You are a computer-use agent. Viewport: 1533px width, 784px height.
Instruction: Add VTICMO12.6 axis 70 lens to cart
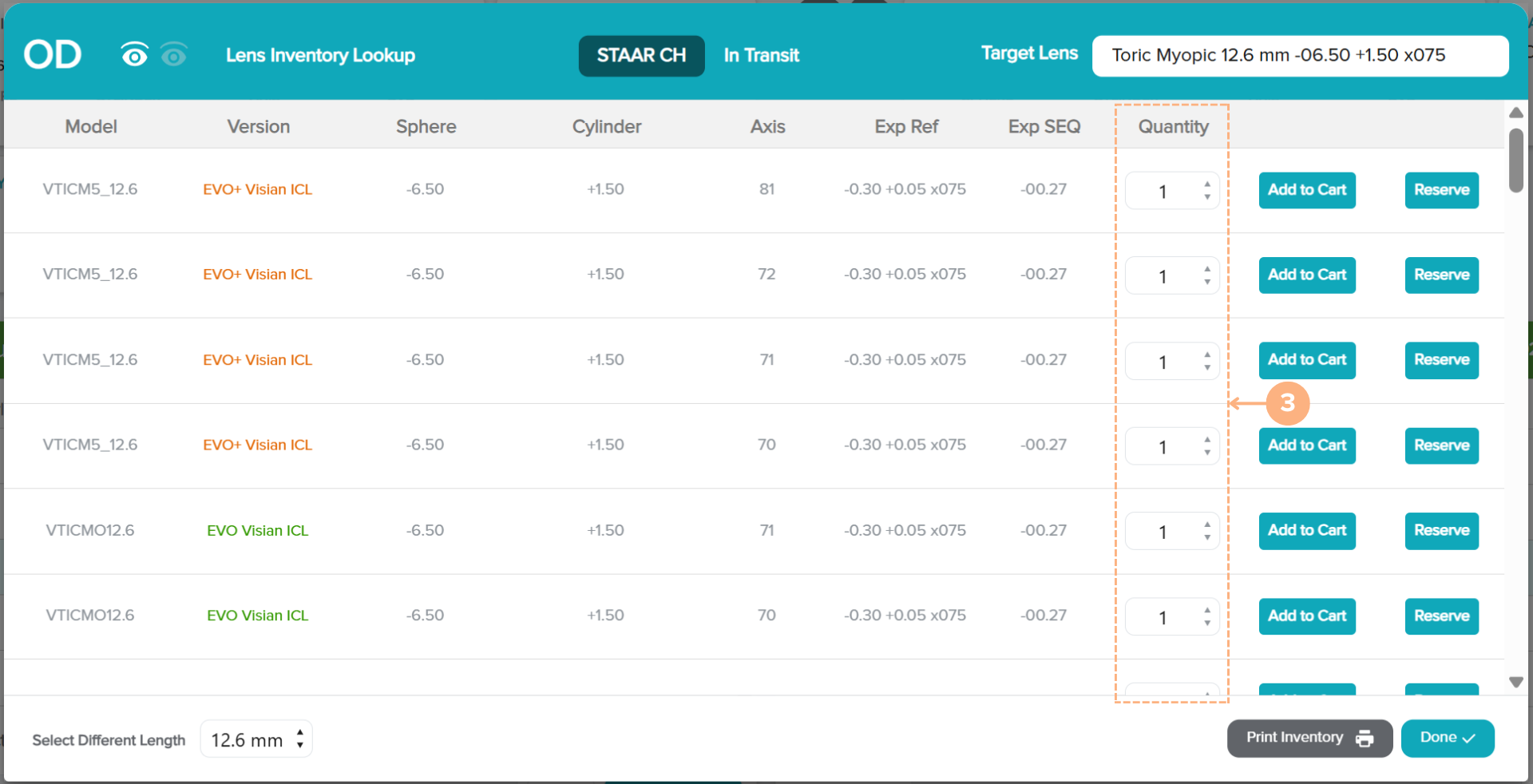(1306, 616)
